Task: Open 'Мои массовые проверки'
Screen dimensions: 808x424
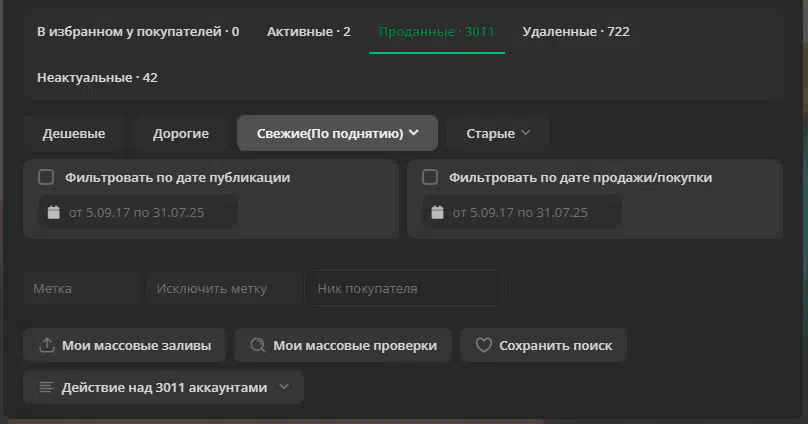Action: [343, 345]
